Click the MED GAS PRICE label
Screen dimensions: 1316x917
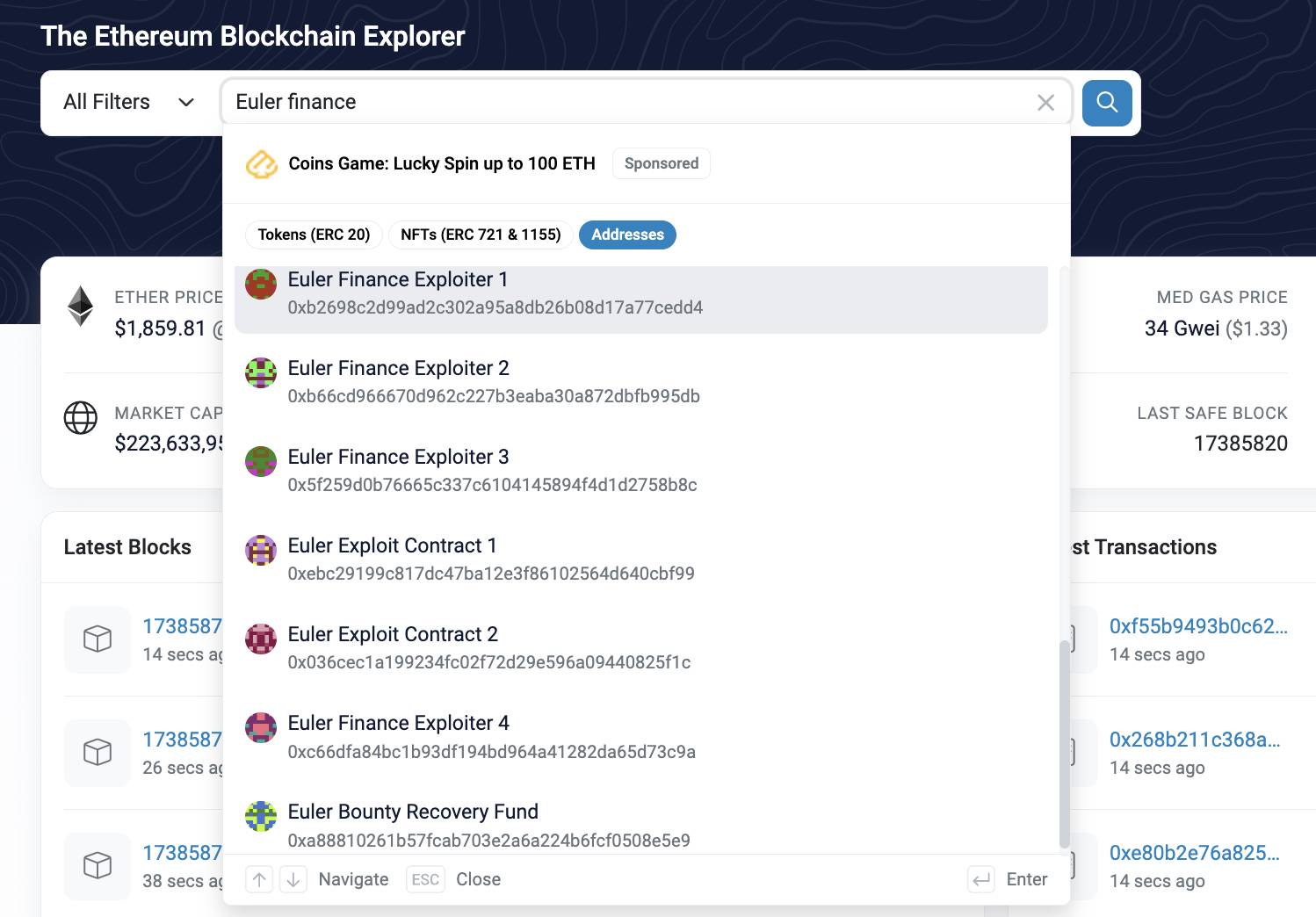click(1222, 298)
